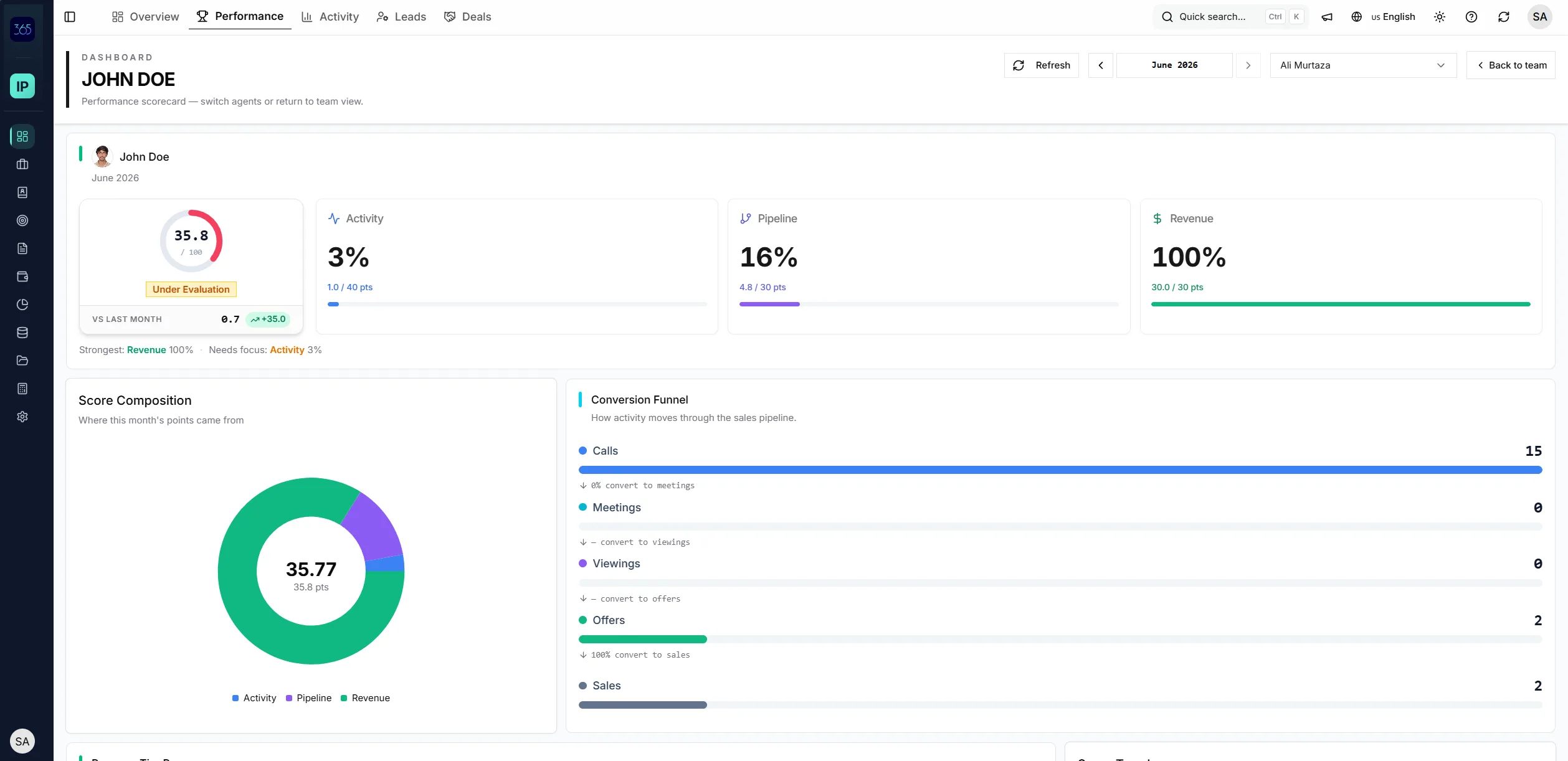
Task: Open the announcements megaphone icon
Action: [x=1327, y=17]
